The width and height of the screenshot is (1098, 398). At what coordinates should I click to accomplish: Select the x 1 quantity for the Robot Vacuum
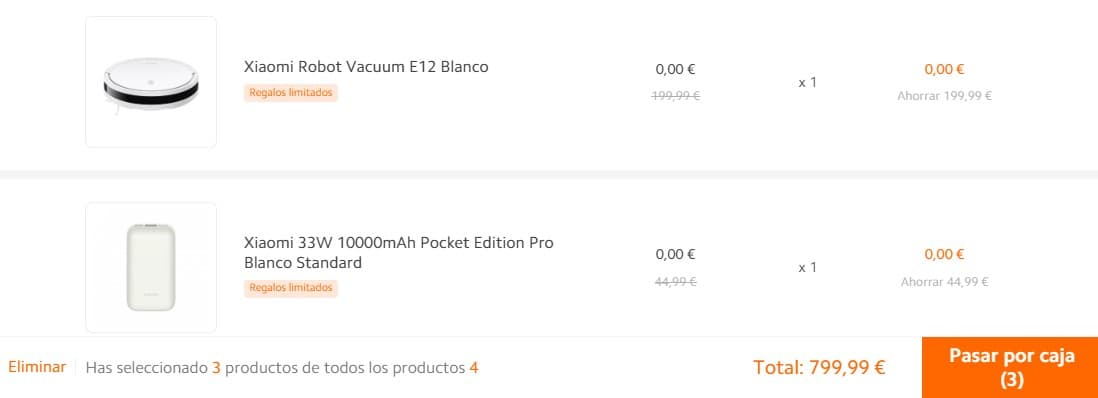pos(807,82)
